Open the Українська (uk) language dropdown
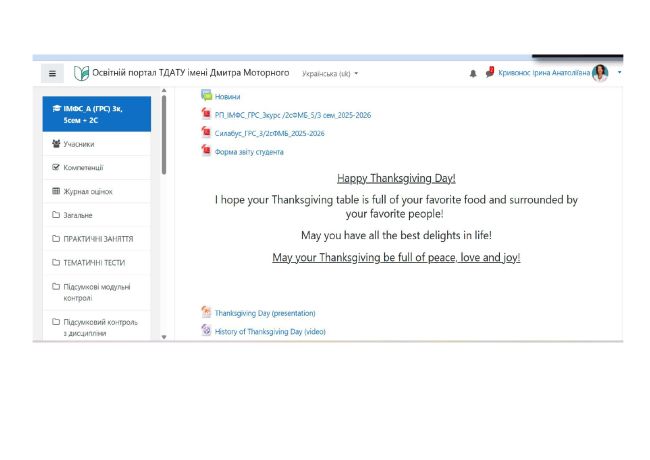Screen dimensions: 650x460 pos(330,74)
